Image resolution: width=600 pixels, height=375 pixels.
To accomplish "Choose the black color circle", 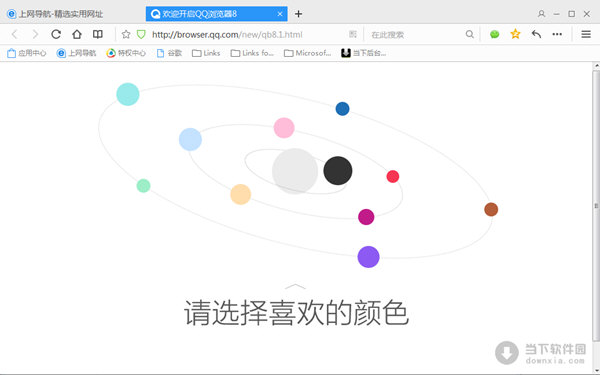I will tap(338, 171).
